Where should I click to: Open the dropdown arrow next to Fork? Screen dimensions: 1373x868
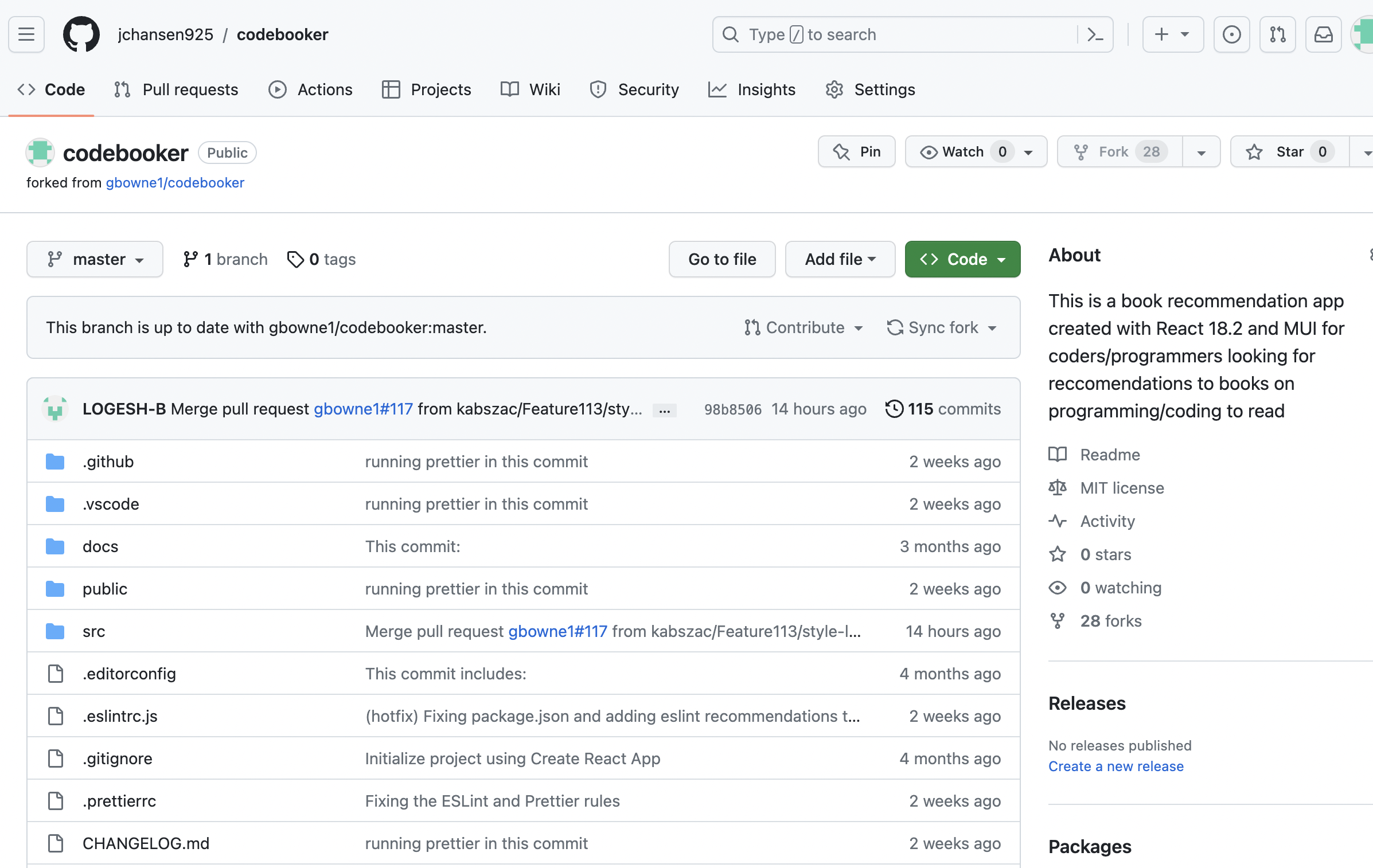(x=1201, y=151)
